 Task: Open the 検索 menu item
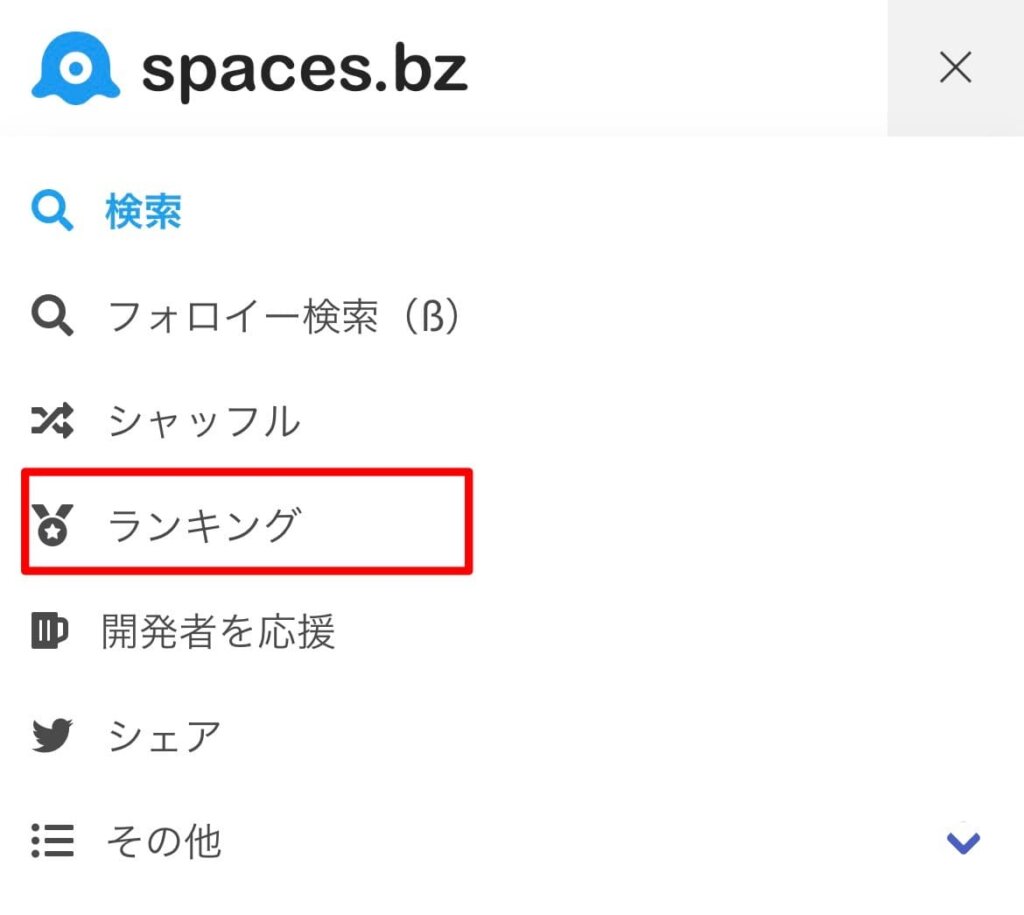144,212
